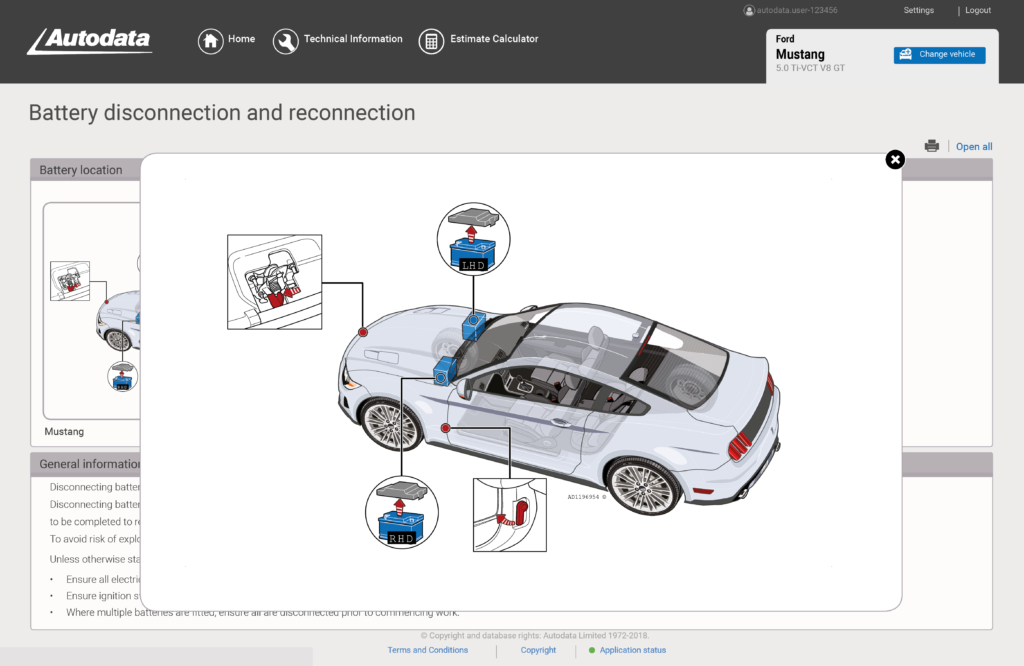Image resolution: width=1024 pixels, height=666 pixels.
Task: Click the Mustang battery location thumbnail
Action: [92, 310]
